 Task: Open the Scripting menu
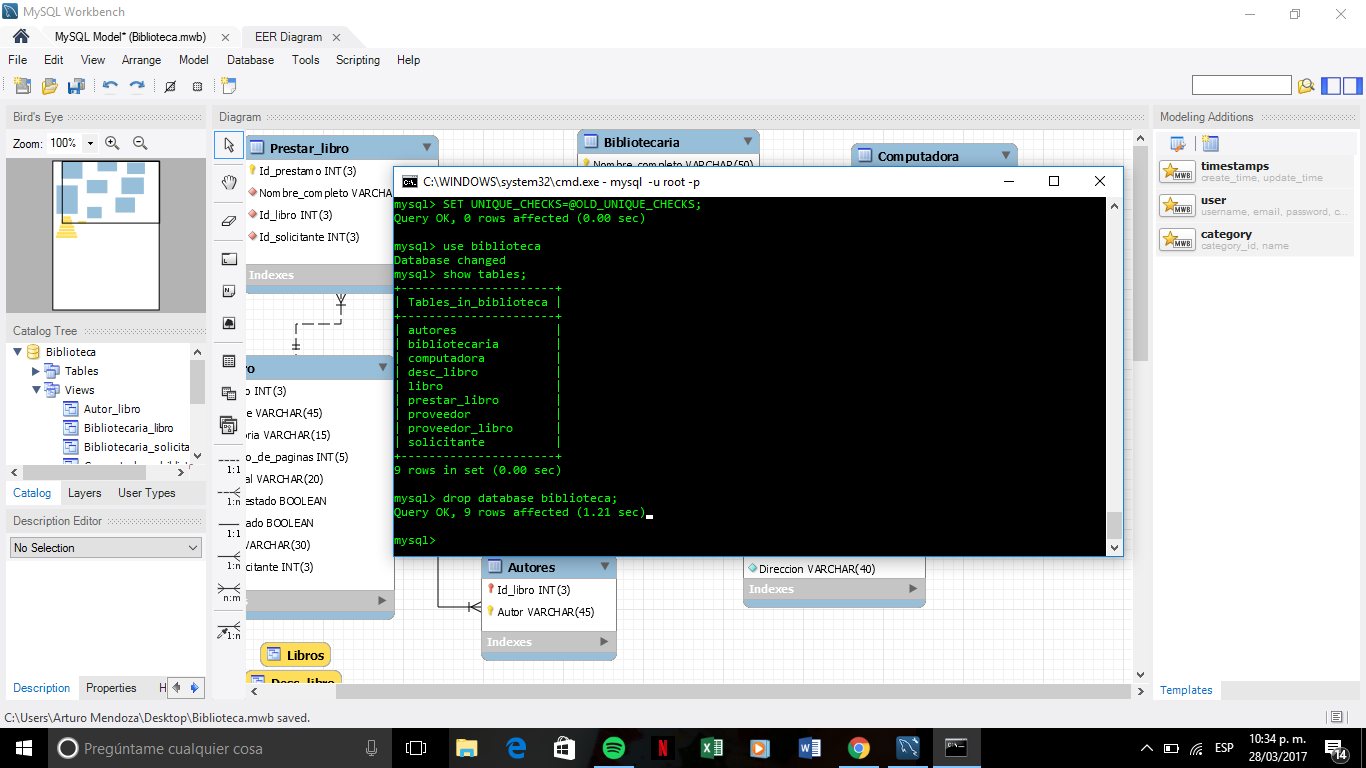[358, 60]
